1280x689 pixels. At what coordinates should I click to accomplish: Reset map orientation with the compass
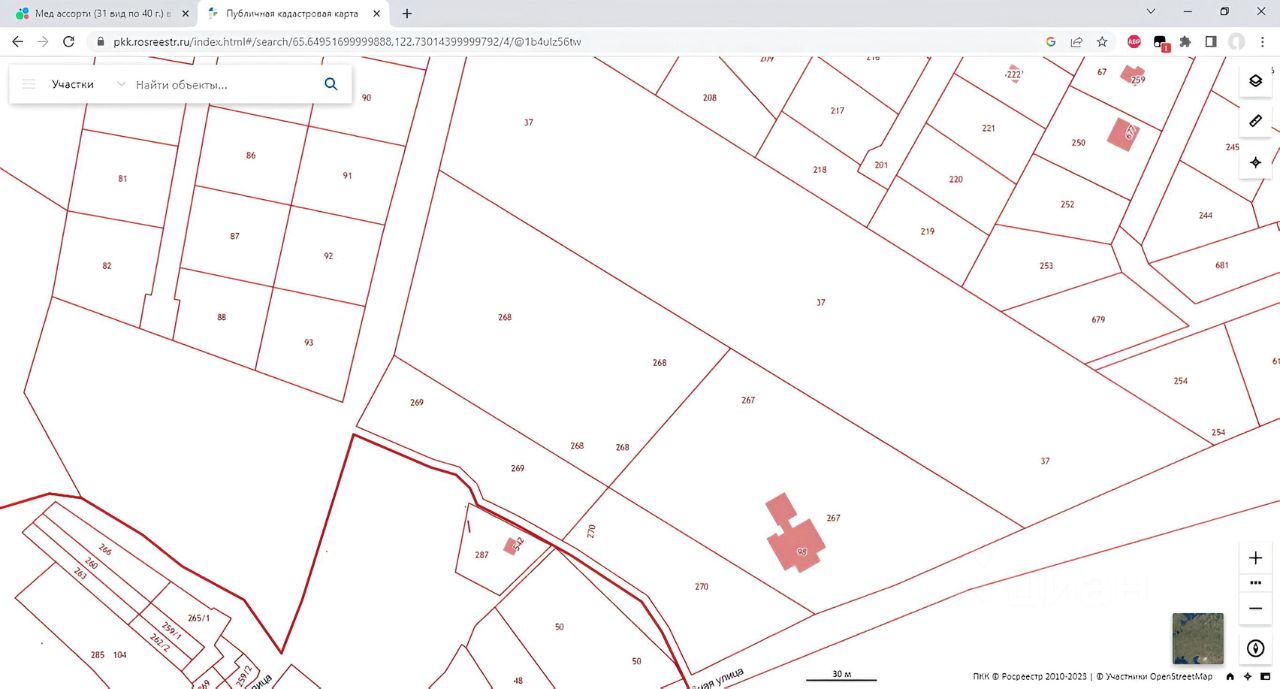click(1256, 648)
